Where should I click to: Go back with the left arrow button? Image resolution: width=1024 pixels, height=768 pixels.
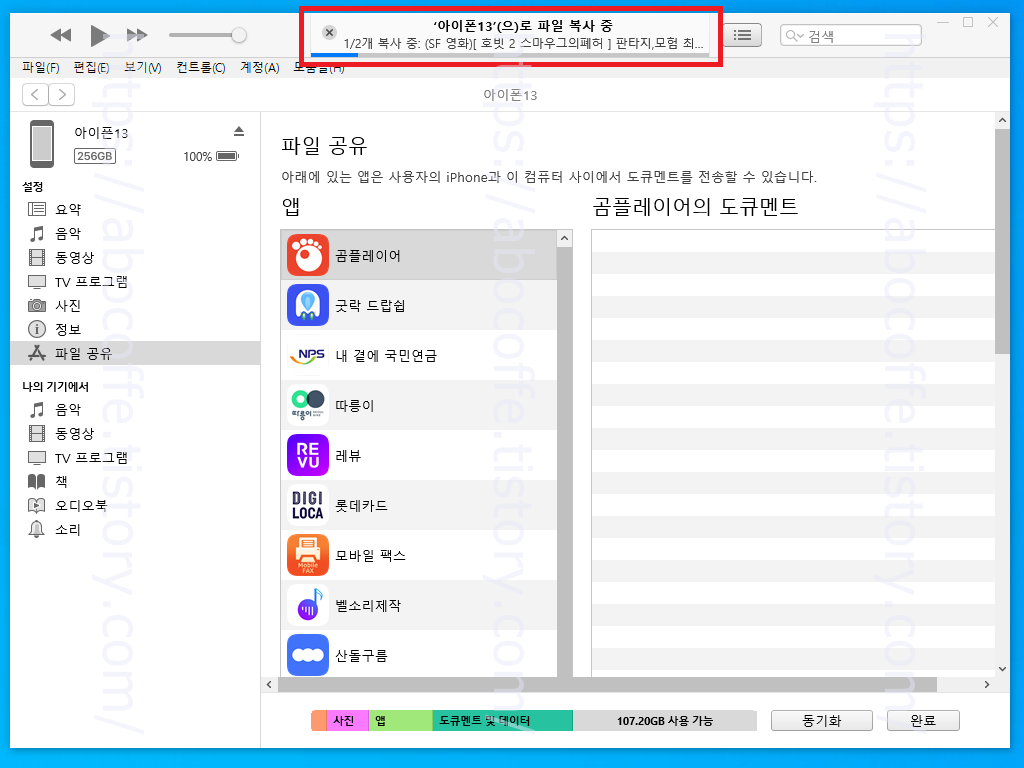point(35,95)
